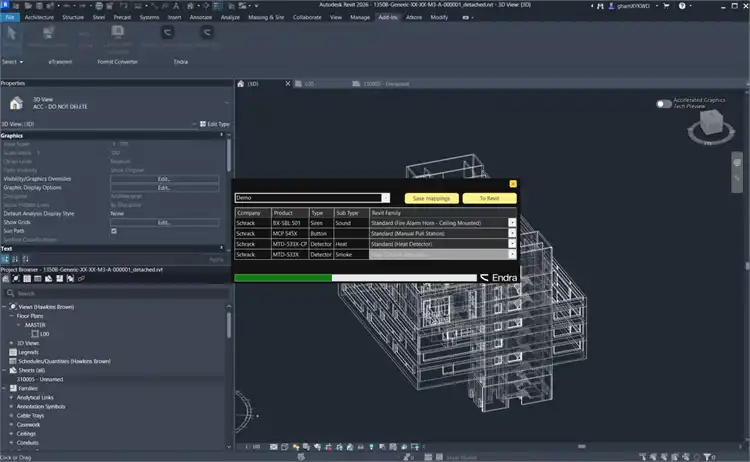Click Edit for Show Grids
This screenshot has height=462, width=750.
click(x=165, y=222)
